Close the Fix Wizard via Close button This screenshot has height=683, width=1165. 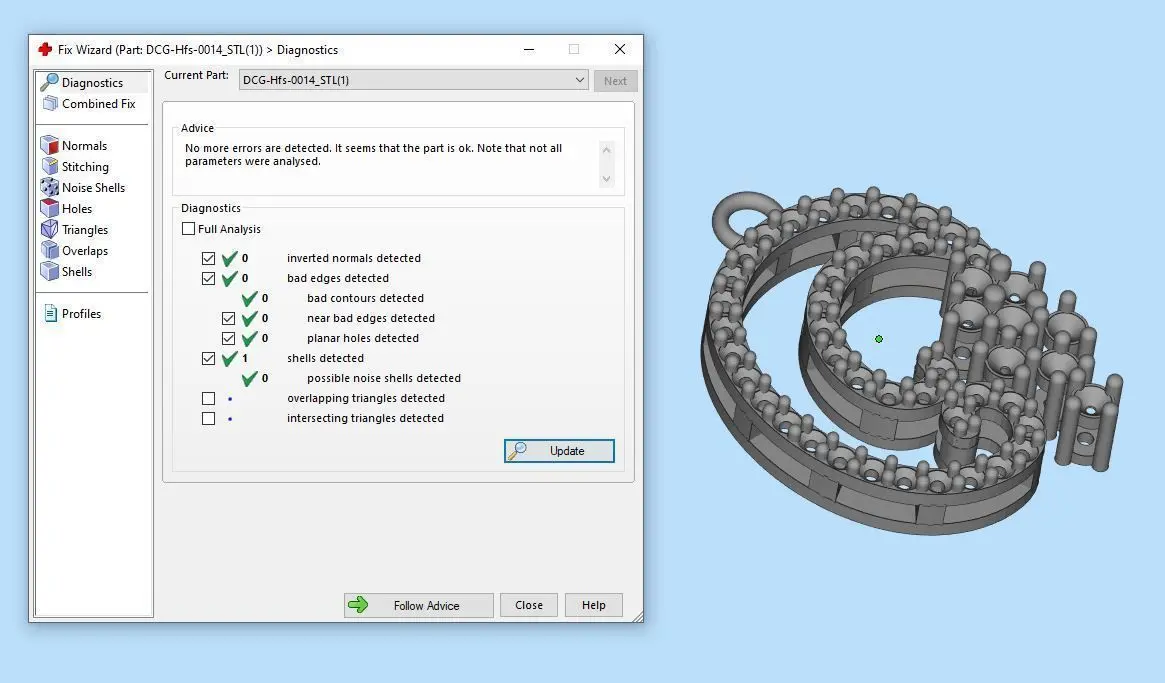pos(529,606)
